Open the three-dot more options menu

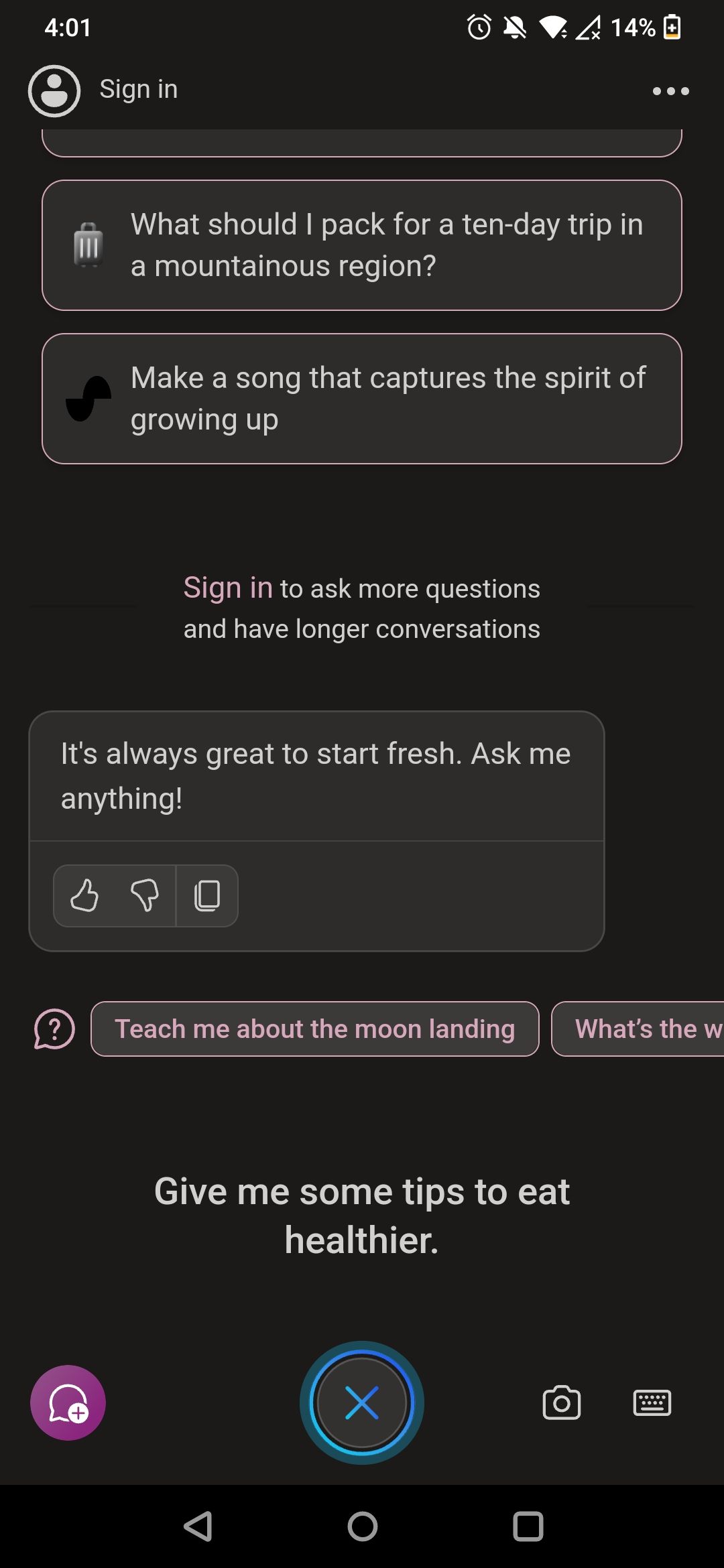(x=670, y=91)
